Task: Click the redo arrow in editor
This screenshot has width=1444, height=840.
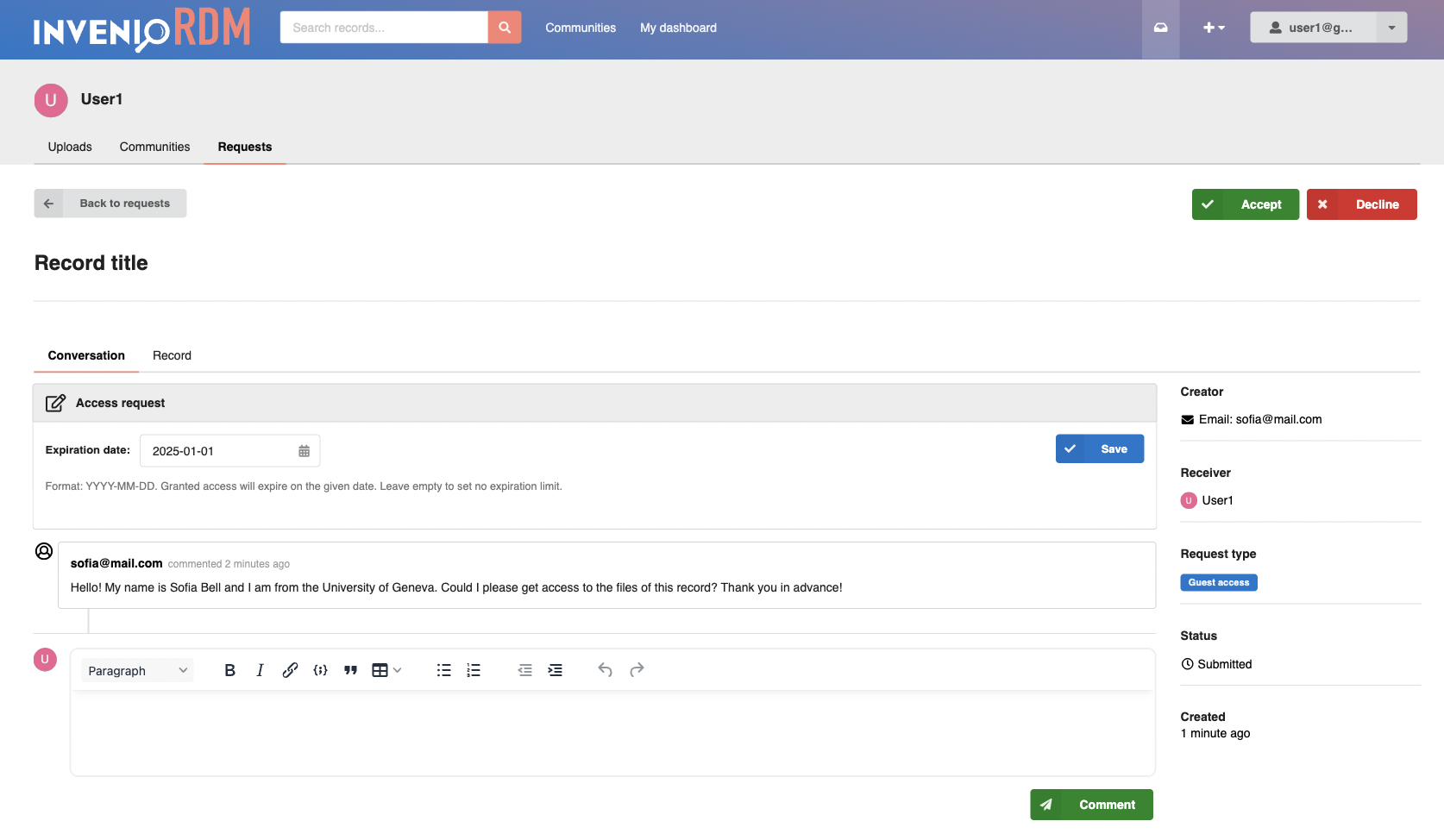Action: coord(637,670)
